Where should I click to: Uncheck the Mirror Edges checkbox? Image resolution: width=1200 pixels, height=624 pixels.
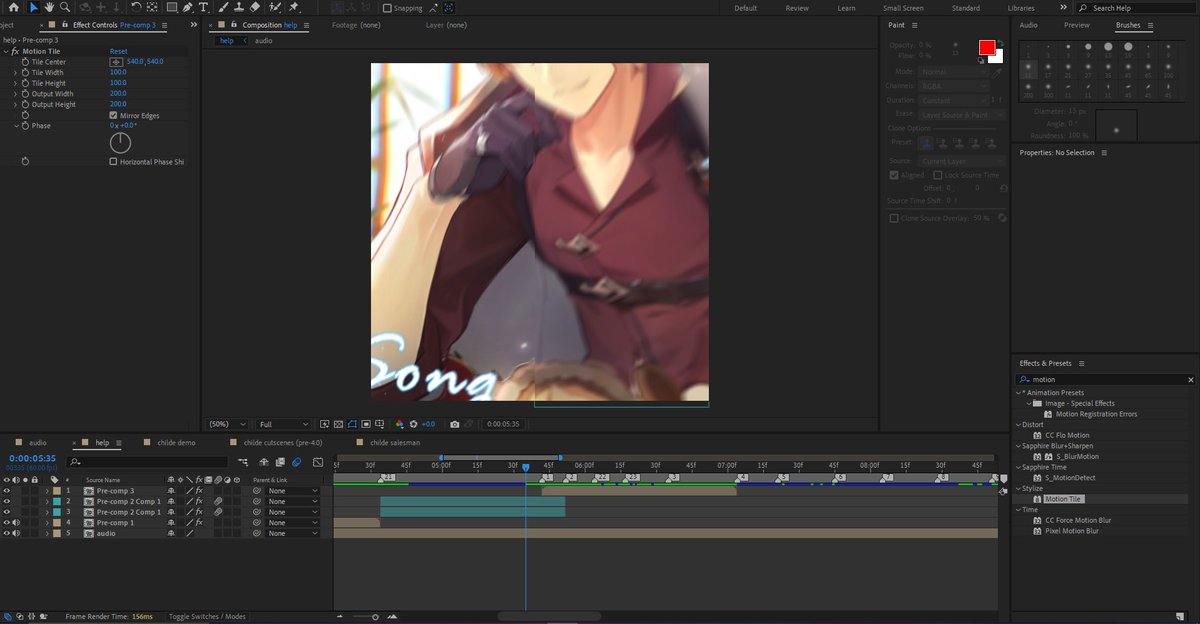click(113, 115)
